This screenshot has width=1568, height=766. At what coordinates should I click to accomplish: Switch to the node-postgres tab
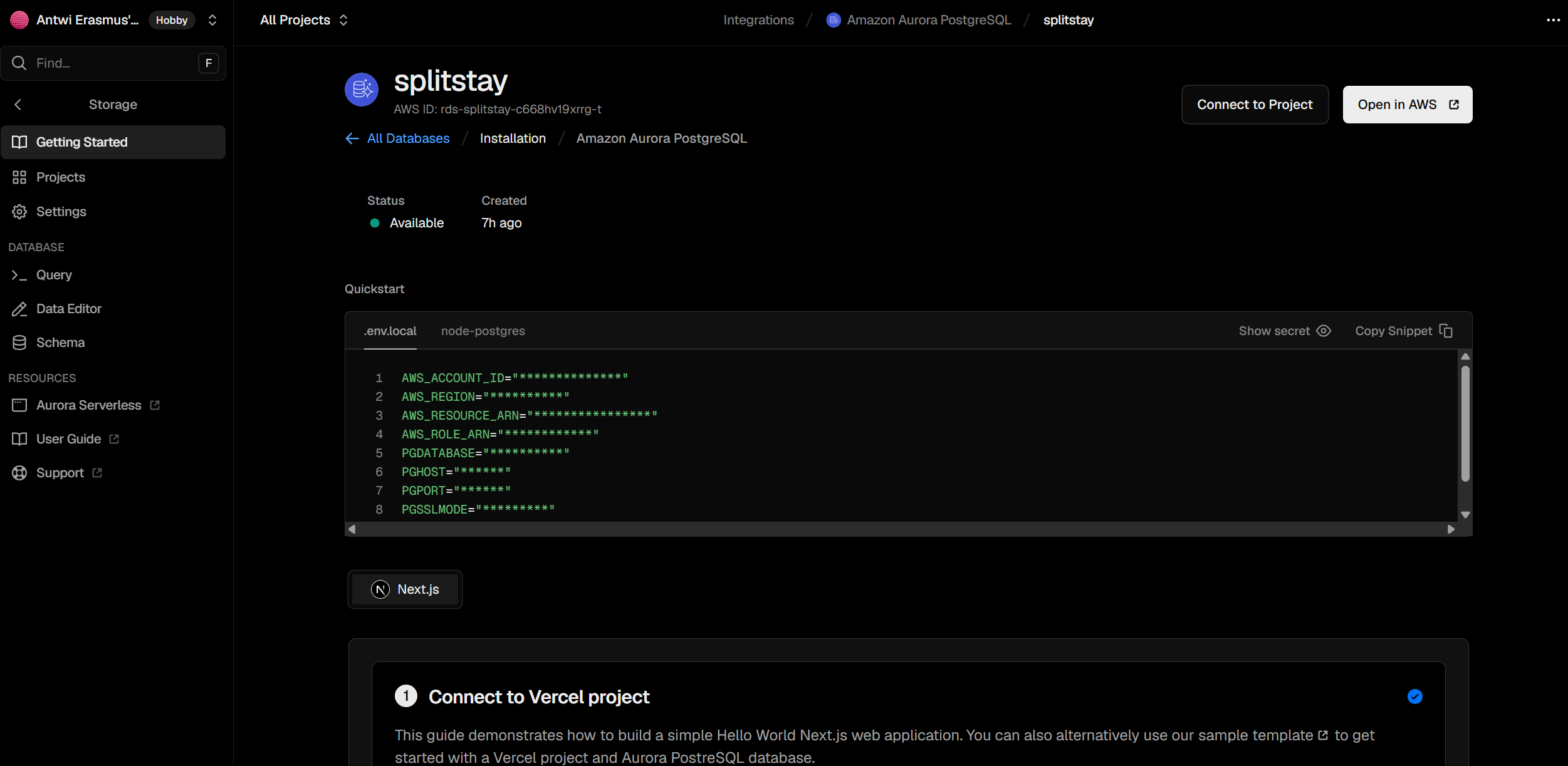[x=483, y=331]
